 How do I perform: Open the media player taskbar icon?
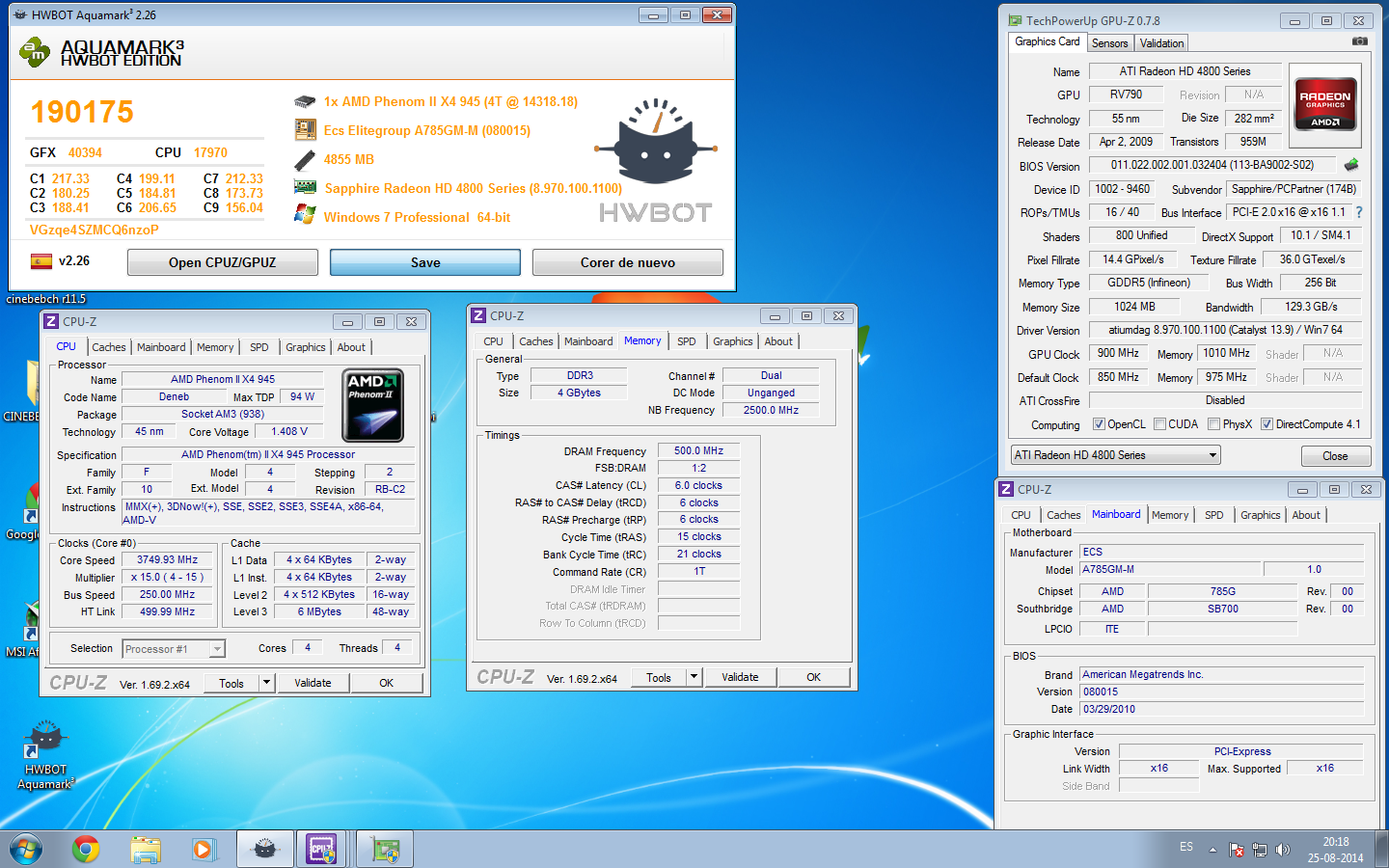[x=203, y=850]
